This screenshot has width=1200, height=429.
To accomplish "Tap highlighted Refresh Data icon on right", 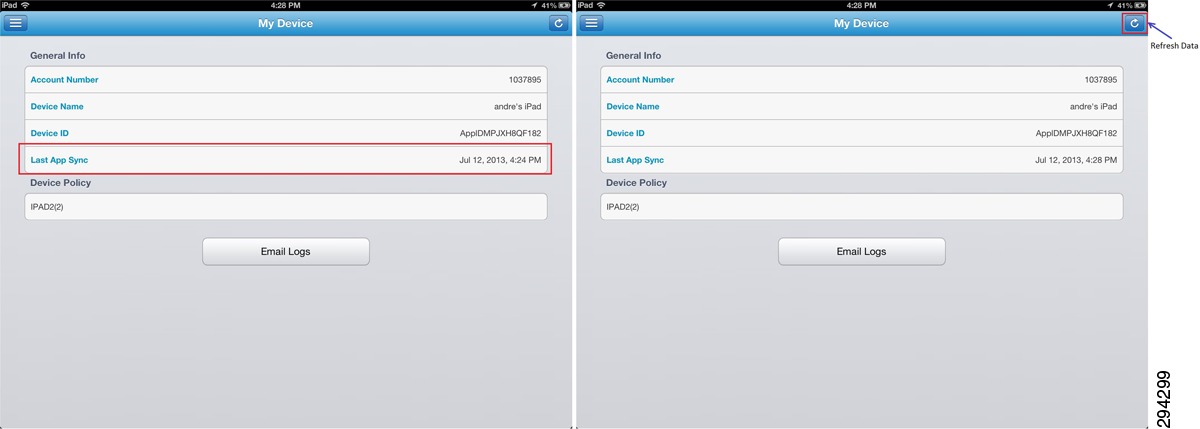I will coord(1134,23).
